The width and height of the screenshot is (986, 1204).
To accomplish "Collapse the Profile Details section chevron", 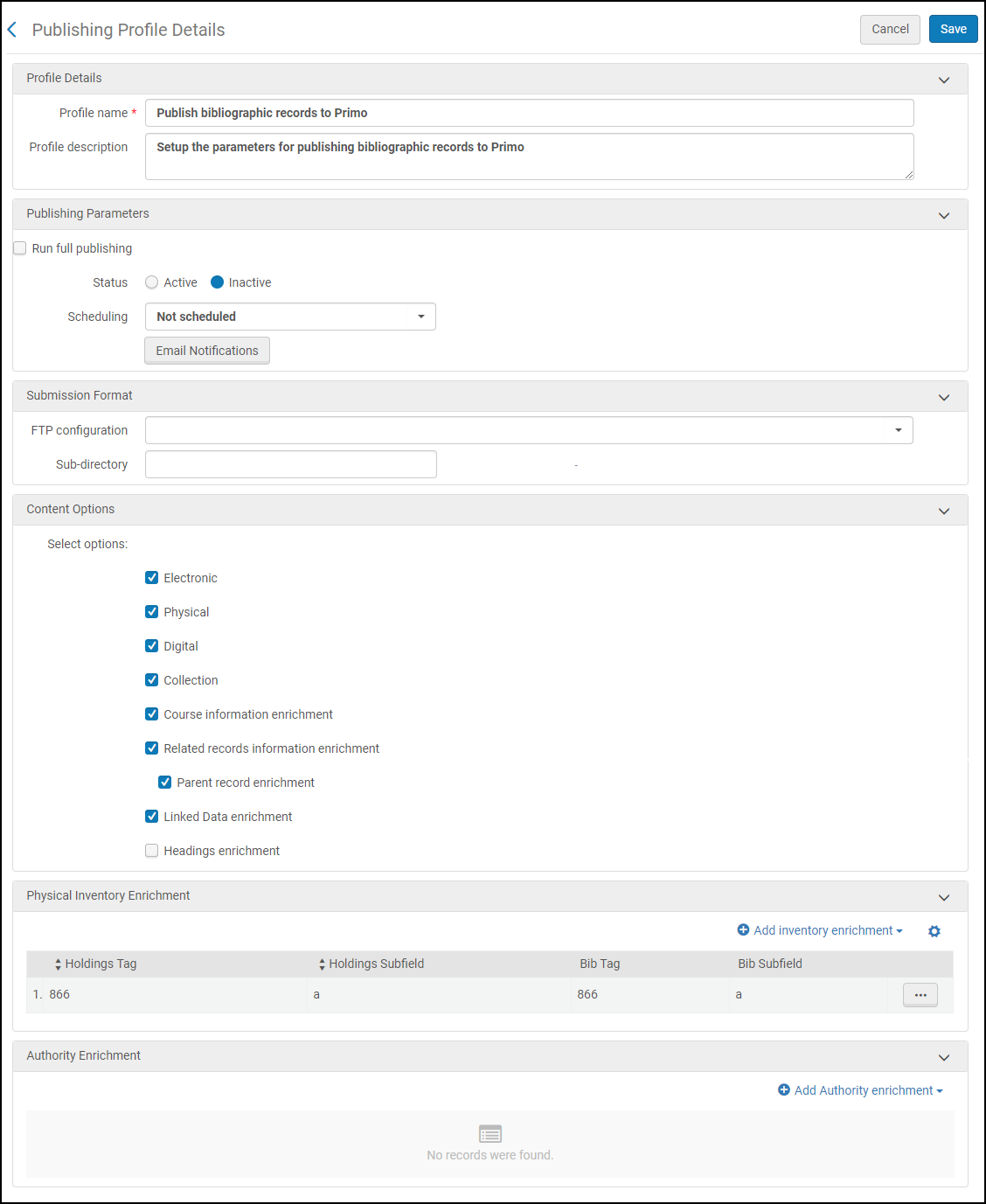I will [x=944, y=80].
